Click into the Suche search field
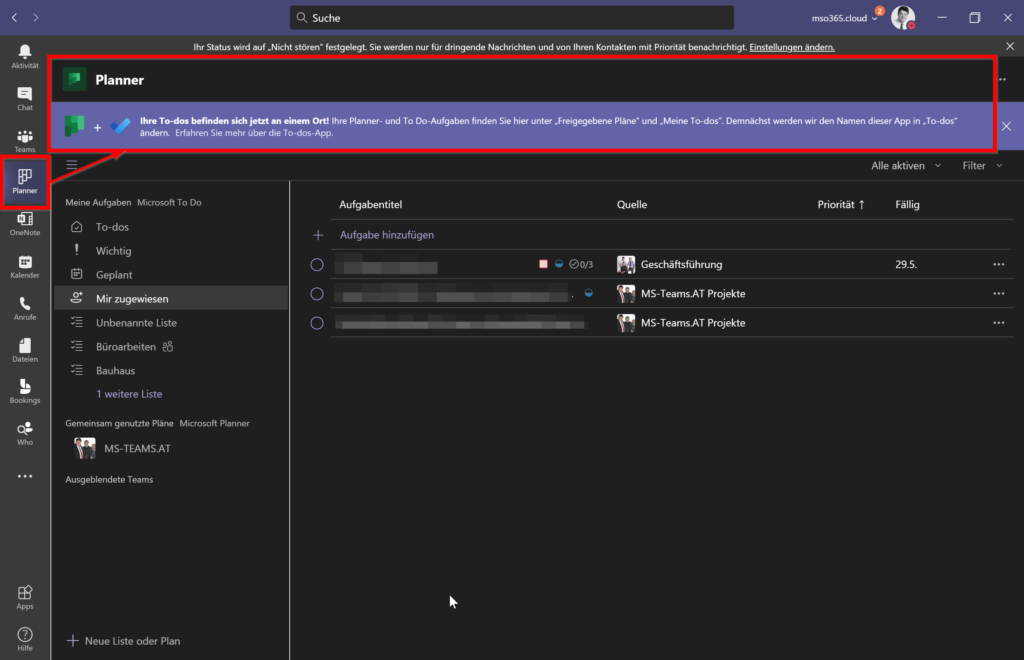Viewport: 1024px width, 660px height. (511, 18)
